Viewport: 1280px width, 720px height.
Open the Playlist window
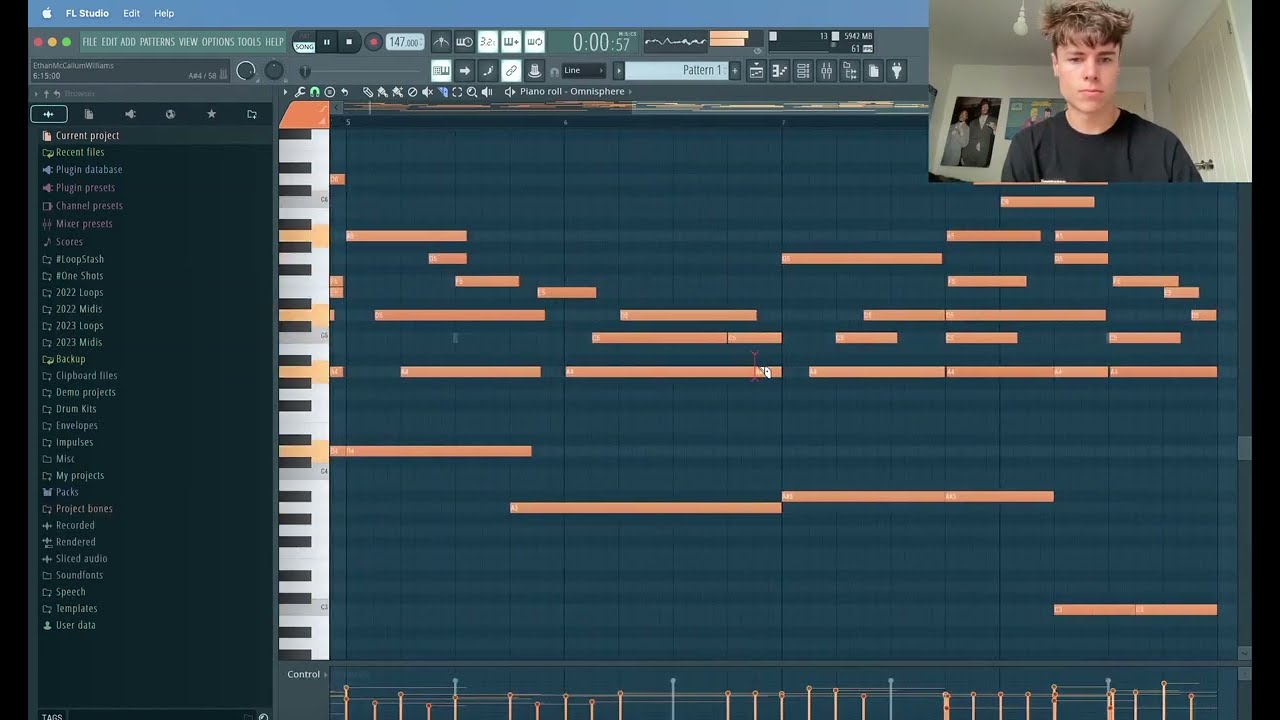click(x=756, y=71)
